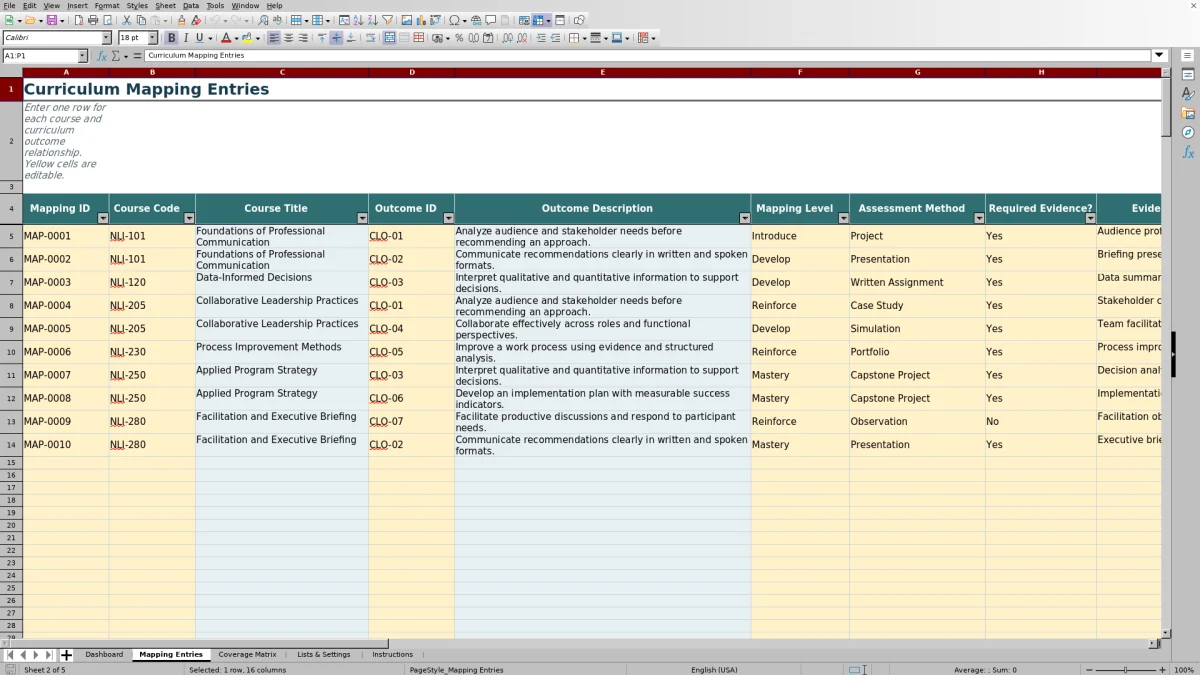Toggle Center Vertically alignment
This screenshot has width=1200, height=675.
click(336, 38)
